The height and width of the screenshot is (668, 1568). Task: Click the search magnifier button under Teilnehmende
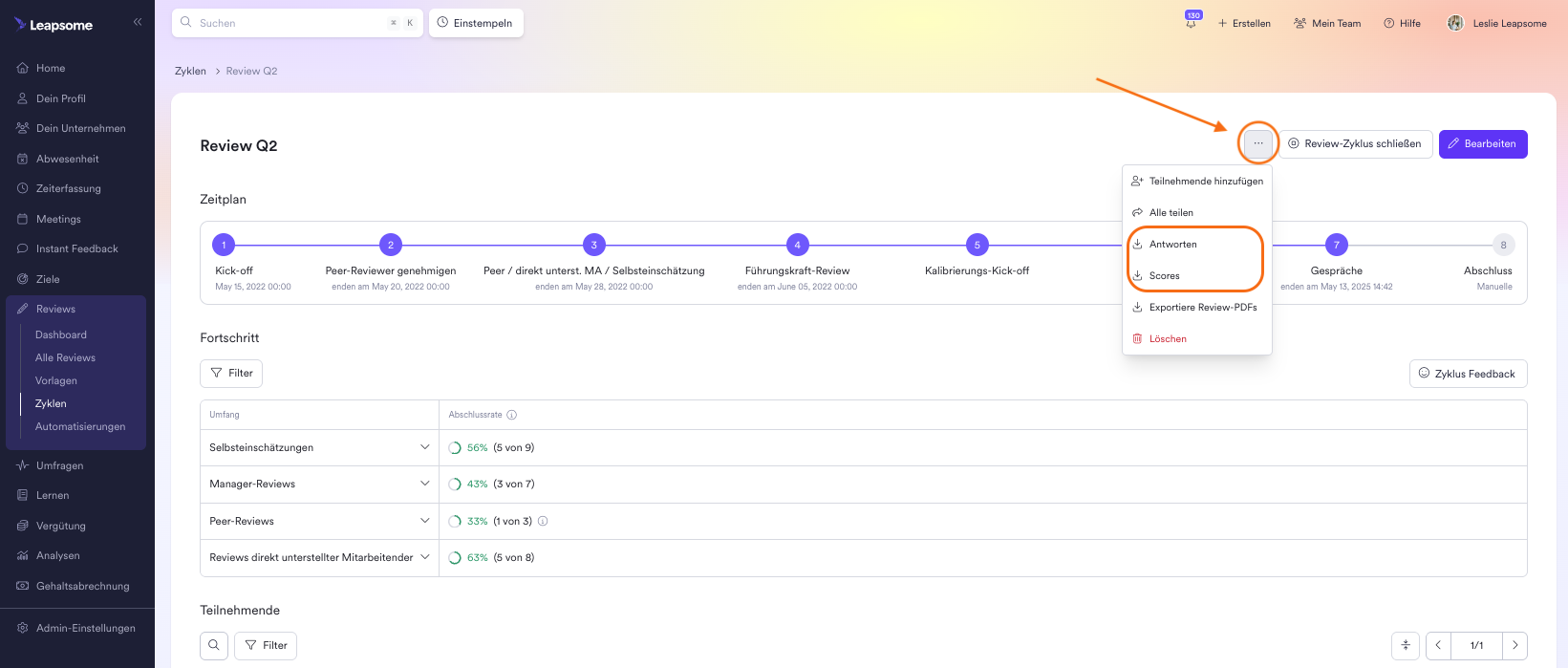(x=214, y=645)
